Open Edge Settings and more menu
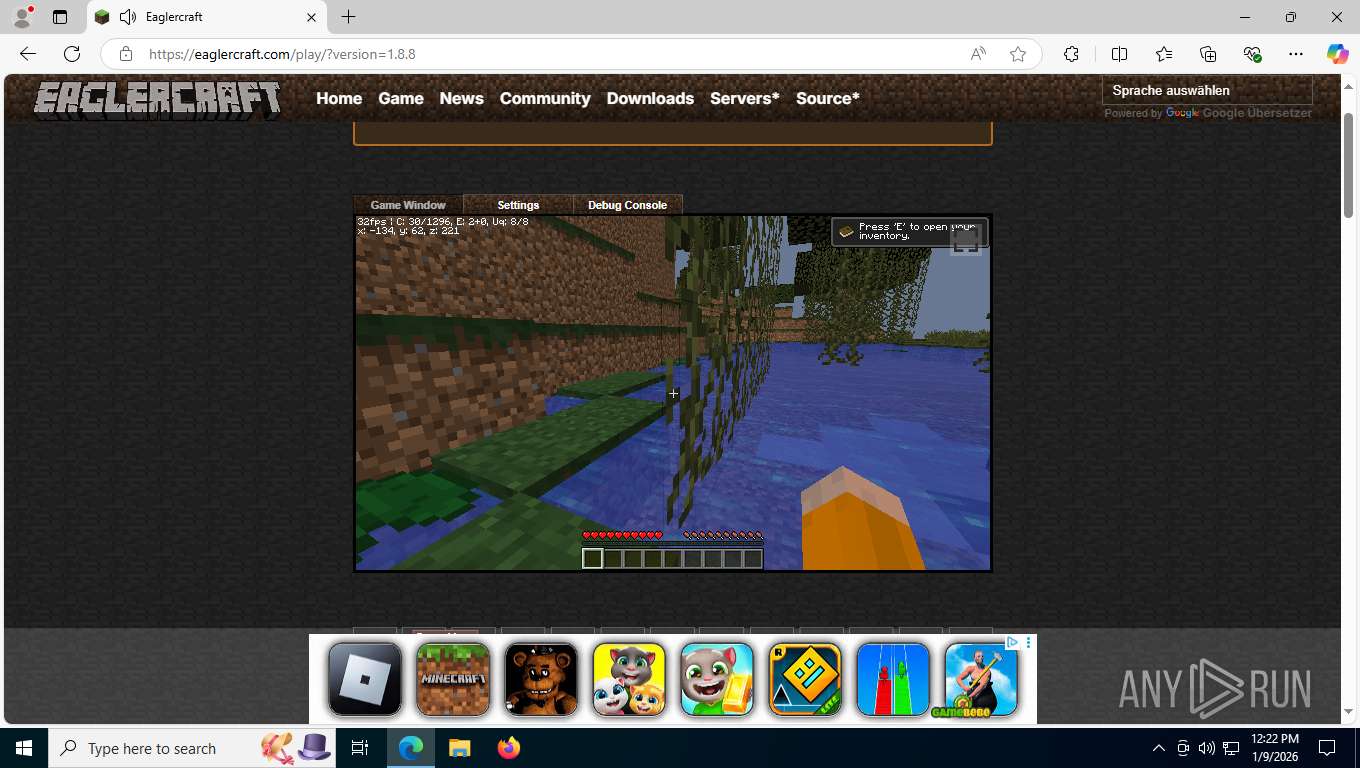The height and width of the screenshot is (768, 1360). 1296,54
